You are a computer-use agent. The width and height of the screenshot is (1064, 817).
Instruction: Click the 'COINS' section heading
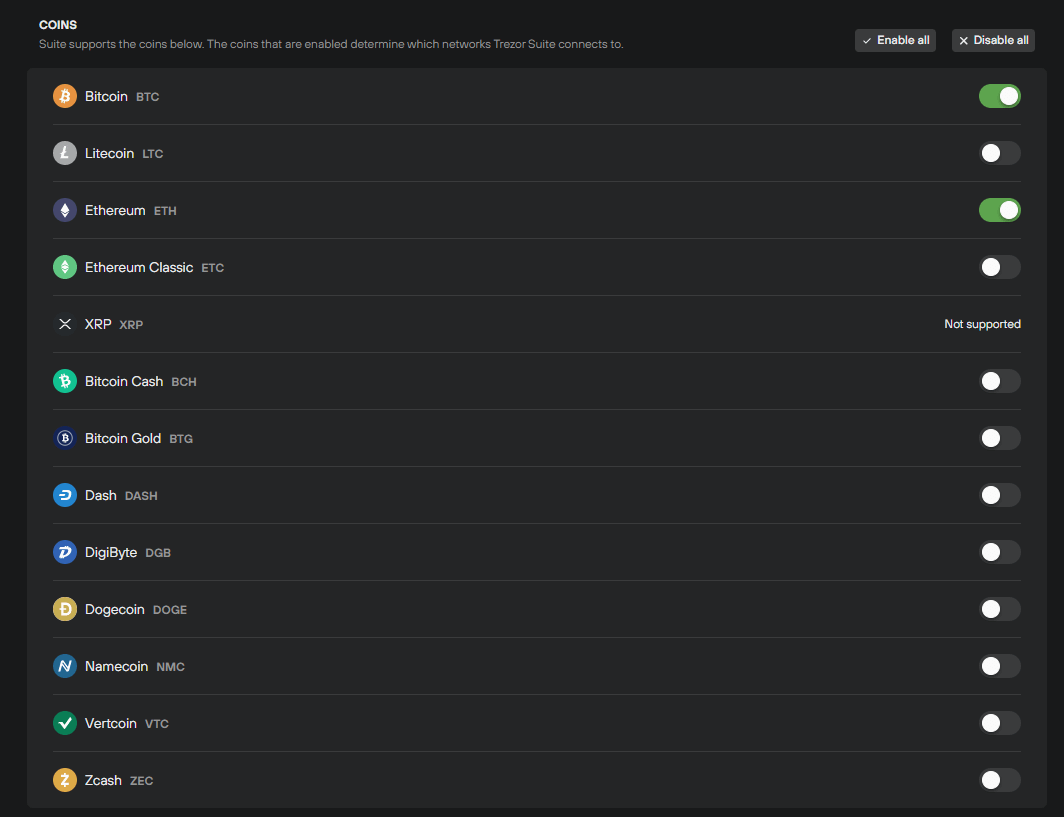pos(58,25)
